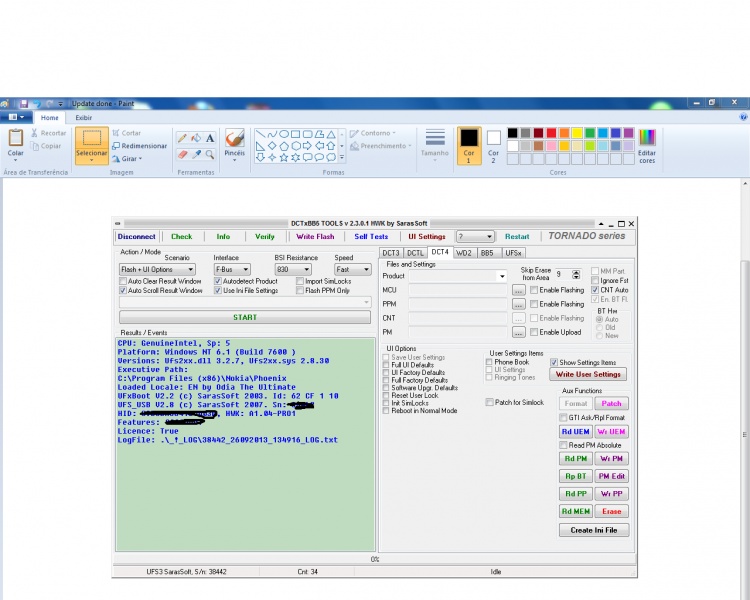The width and height of the screenshot is (750, 600).
Task: Click the Redimensionar resize icon
Action: (x=116, y=146)
